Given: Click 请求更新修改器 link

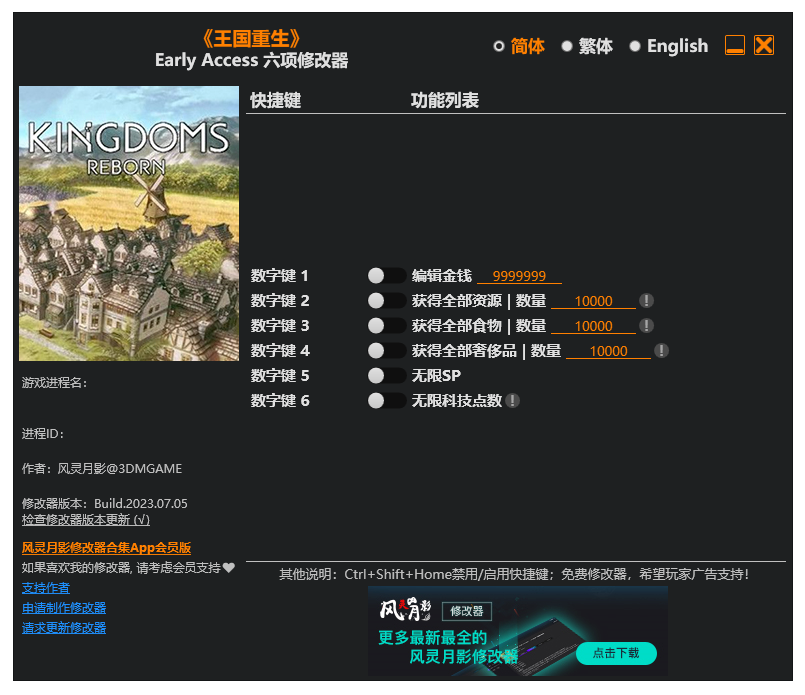Looking at the screenshot, I should 64,628.
